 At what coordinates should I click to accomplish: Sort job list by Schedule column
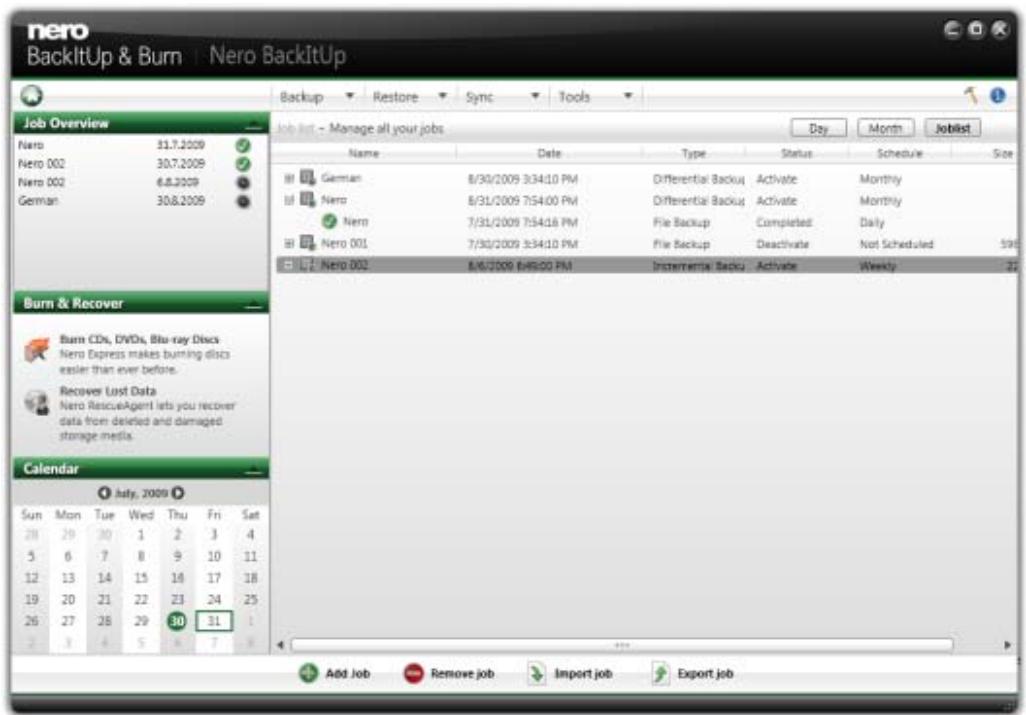pyautogui.click(x=900, y=153)
